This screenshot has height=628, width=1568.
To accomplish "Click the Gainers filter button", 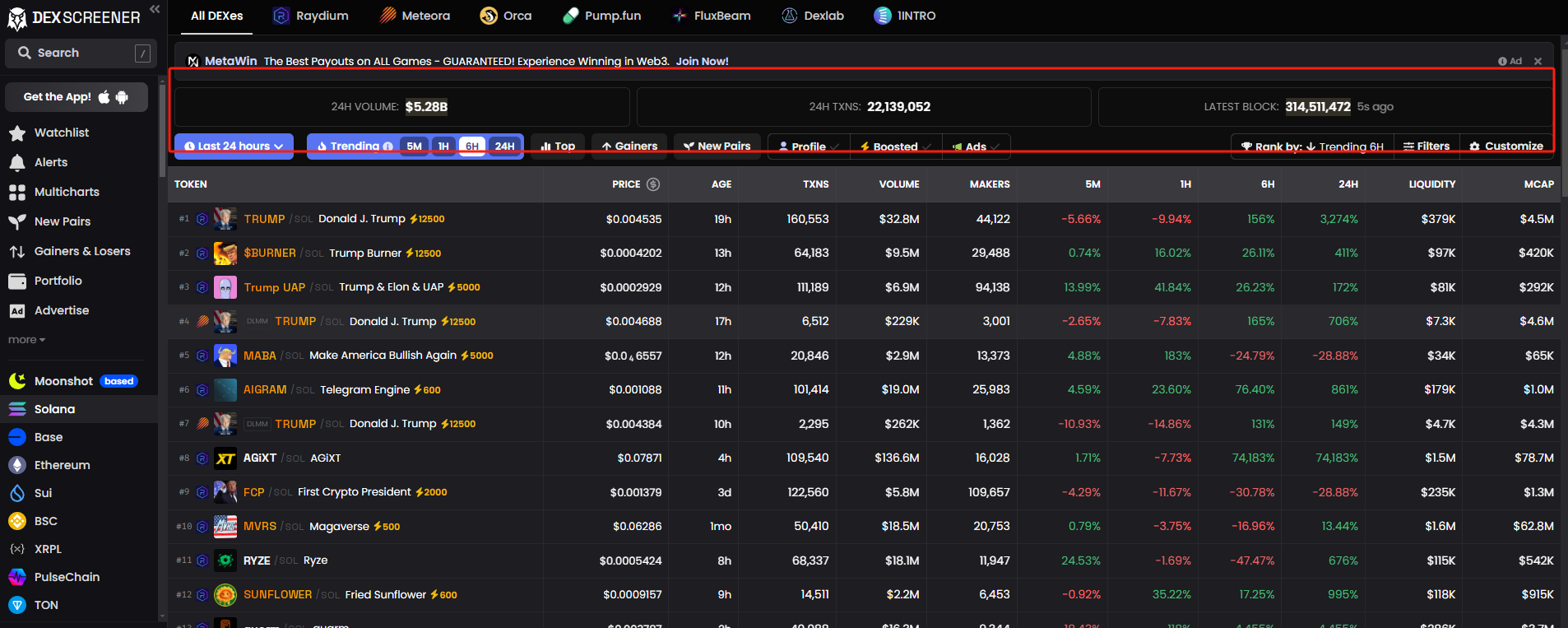I will click(x=629, y=147).
